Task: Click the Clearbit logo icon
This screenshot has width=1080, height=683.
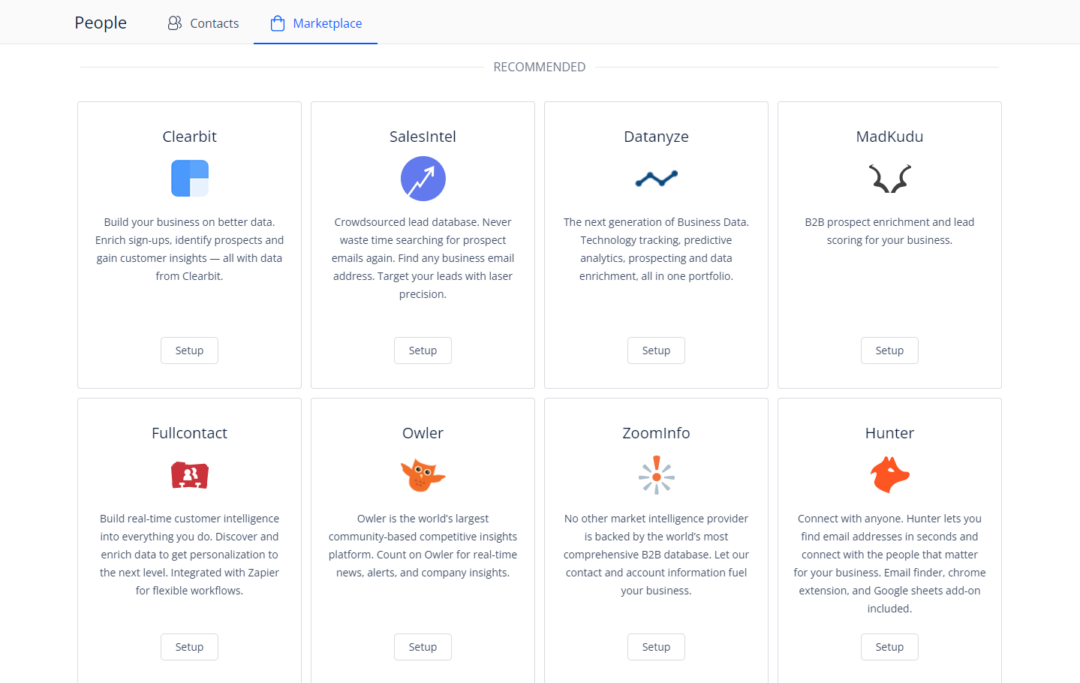Action: click(x=189, y=178)
